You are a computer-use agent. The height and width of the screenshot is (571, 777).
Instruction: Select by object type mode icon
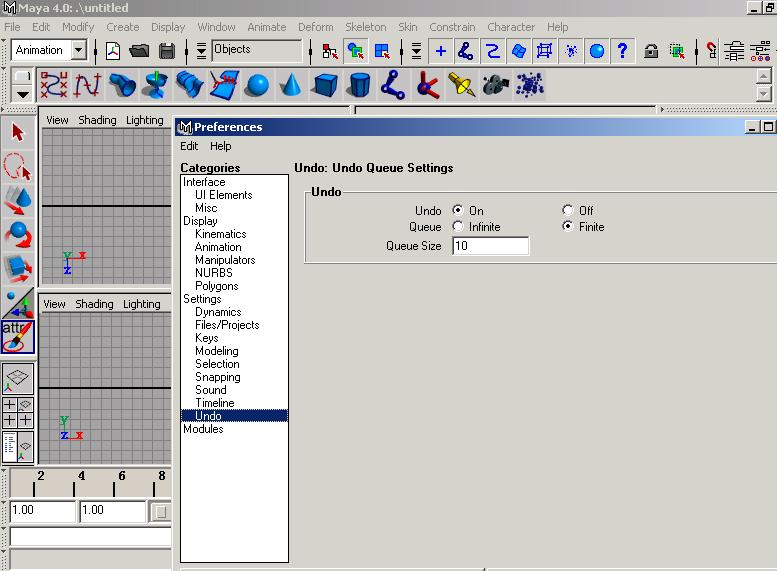[x=356, y=51]
